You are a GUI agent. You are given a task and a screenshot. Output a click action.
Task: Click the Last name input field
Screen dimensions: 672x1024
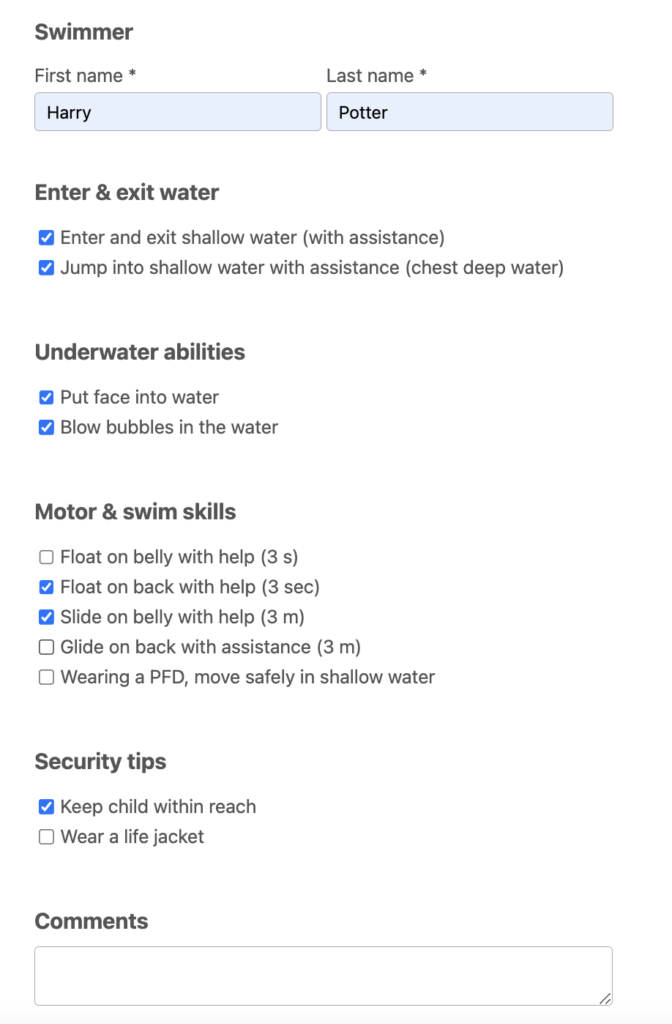[470, 112]
